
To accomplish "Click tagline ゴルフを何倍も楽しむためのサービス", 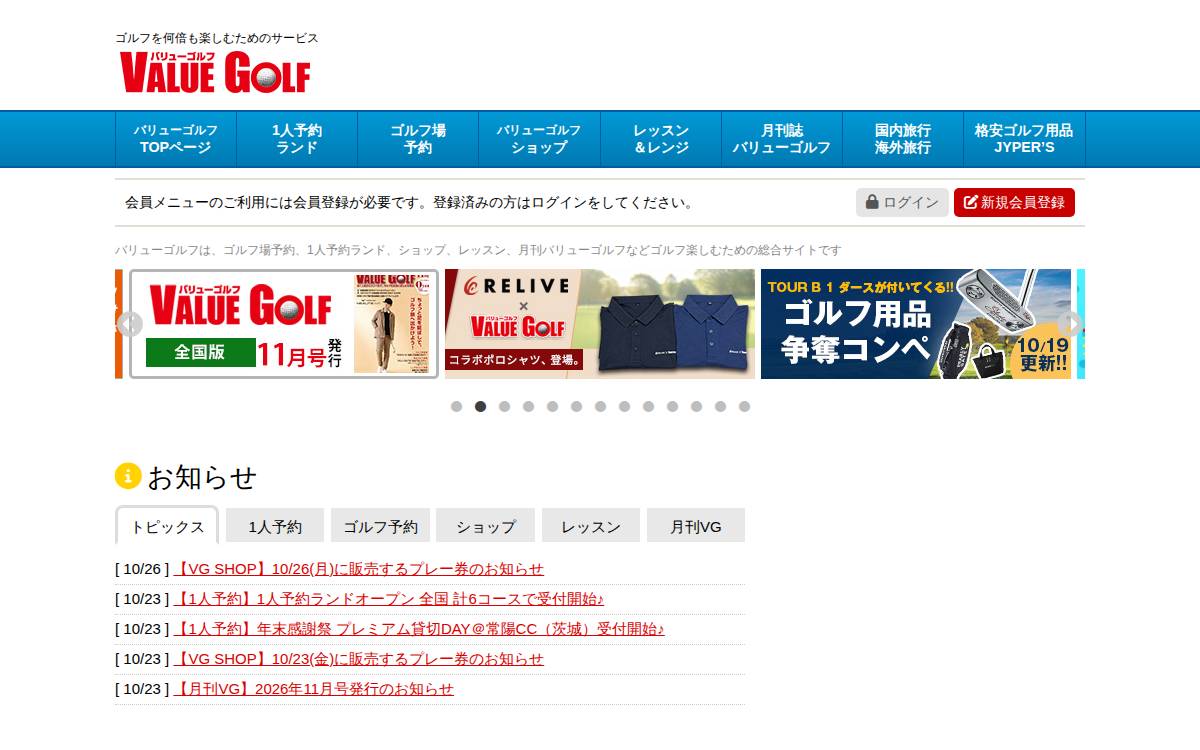I will tap(217, 38).
